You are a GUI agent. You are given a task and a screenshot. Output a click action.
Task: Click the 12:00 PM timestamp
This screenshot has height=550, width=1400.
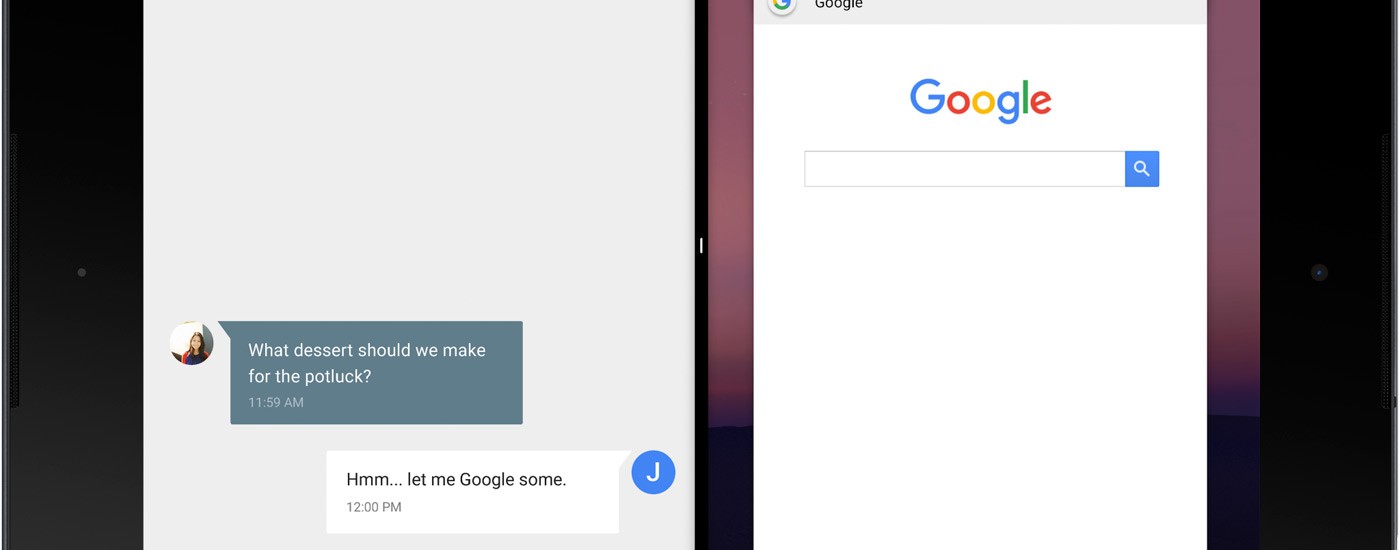click(374, 507)
